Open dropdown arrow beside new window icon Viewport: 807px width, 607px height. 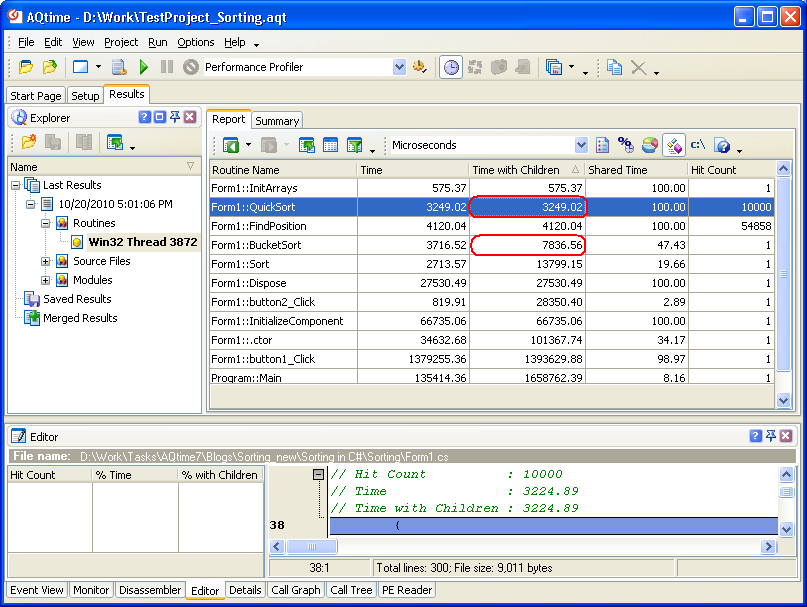coord(98,67)
